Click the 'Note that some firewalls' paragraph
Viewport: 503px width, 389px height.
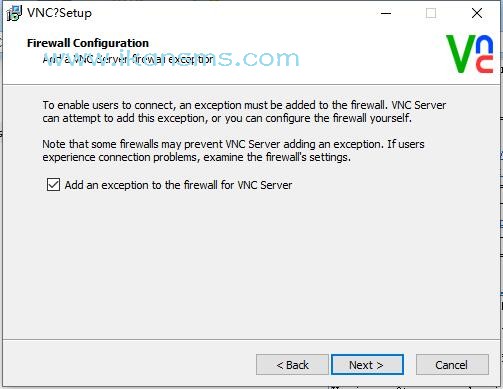click(233, 150)
